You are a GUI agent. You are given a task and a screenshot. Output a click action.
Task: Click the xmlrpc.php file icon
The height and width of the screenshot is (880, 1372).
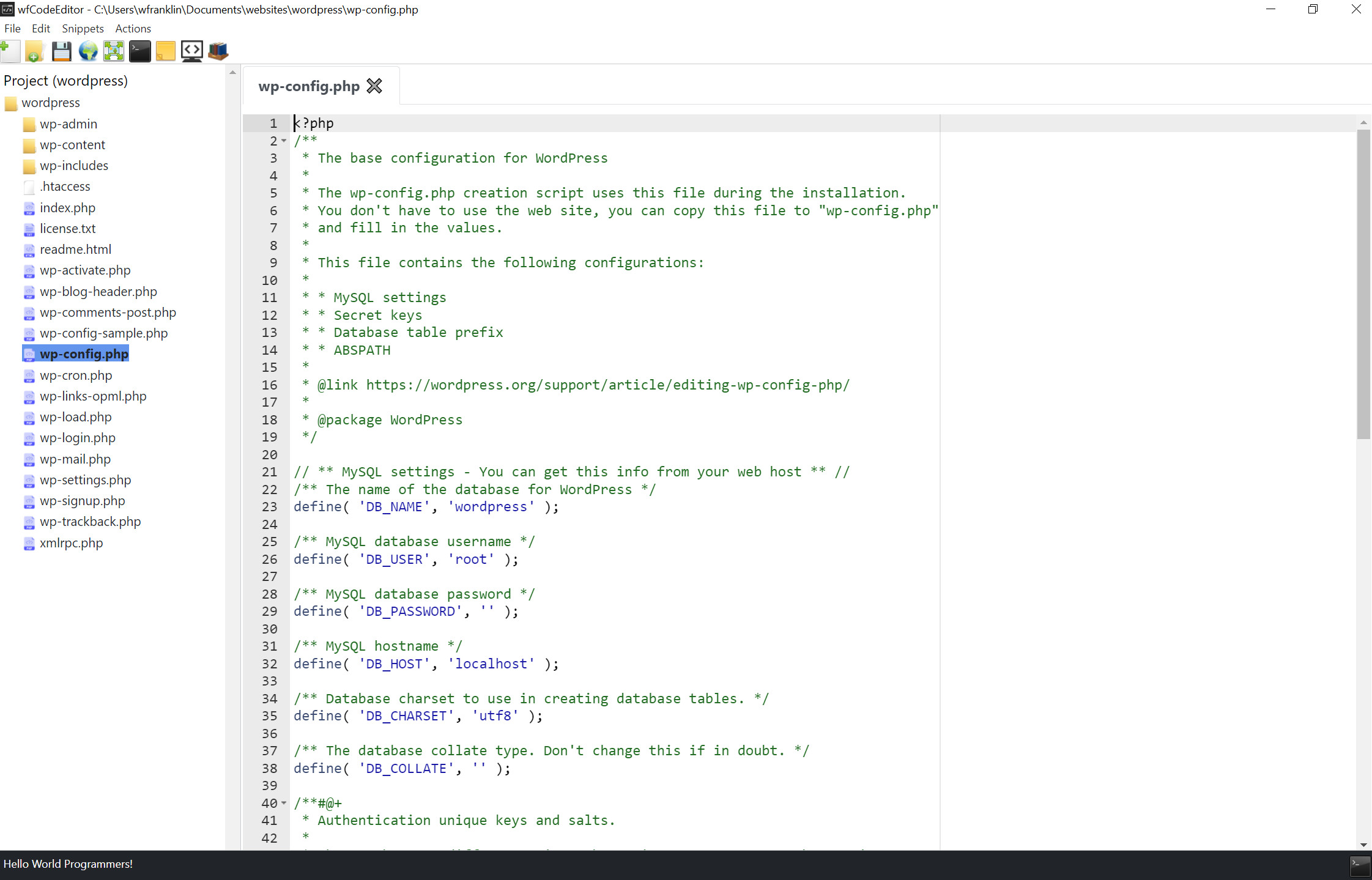click(x=29, y=544)
